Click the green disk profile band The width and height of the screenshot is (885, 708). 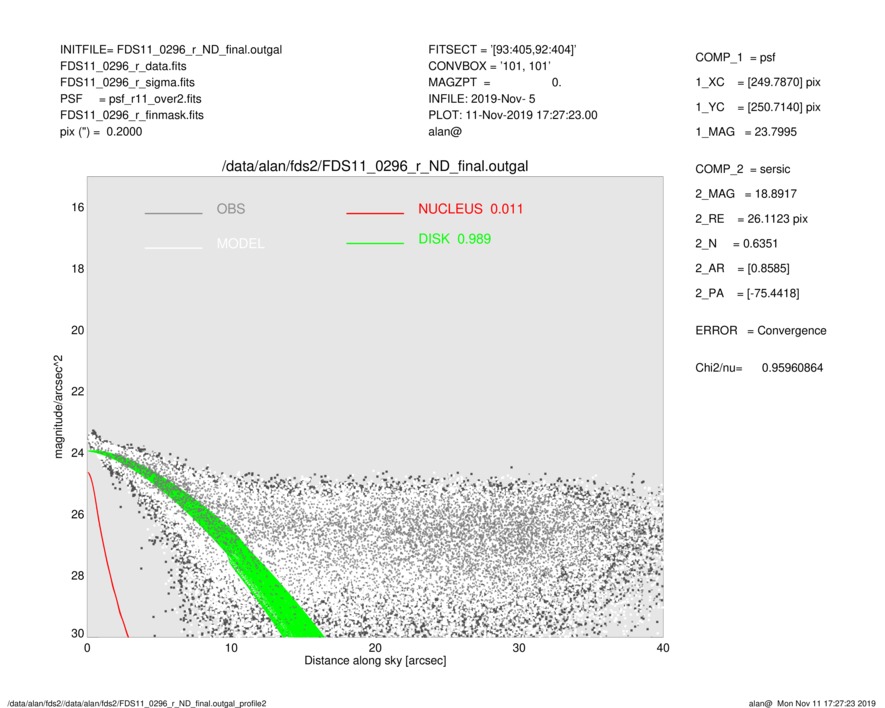[226, 536]
